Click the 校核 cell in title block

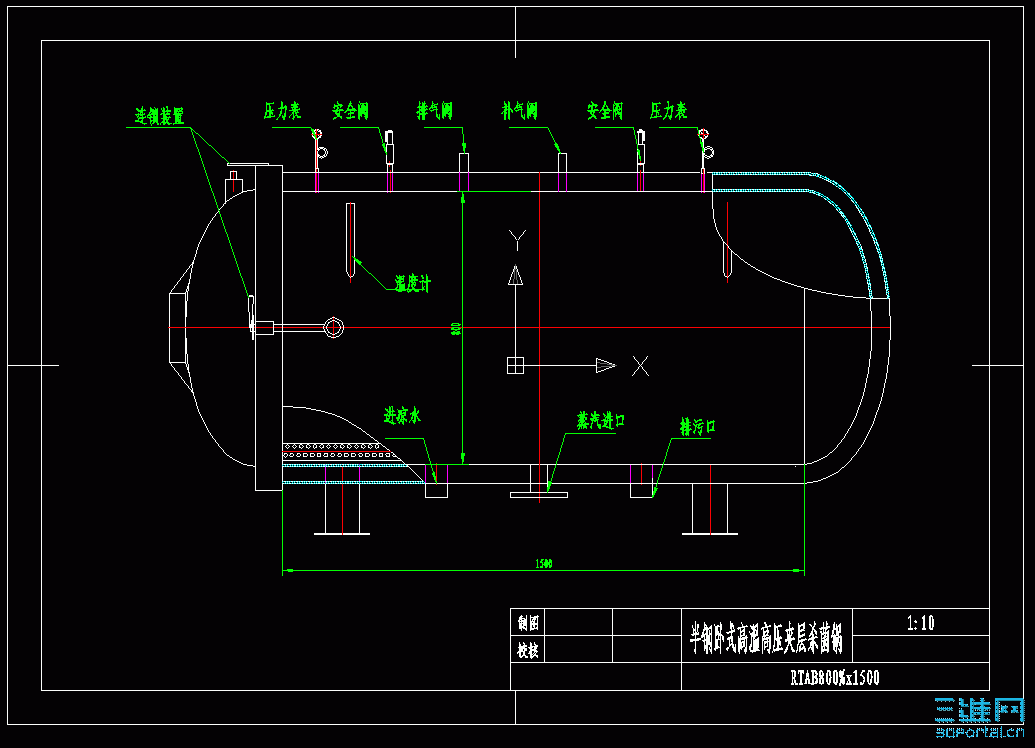[x=528, y=650]
